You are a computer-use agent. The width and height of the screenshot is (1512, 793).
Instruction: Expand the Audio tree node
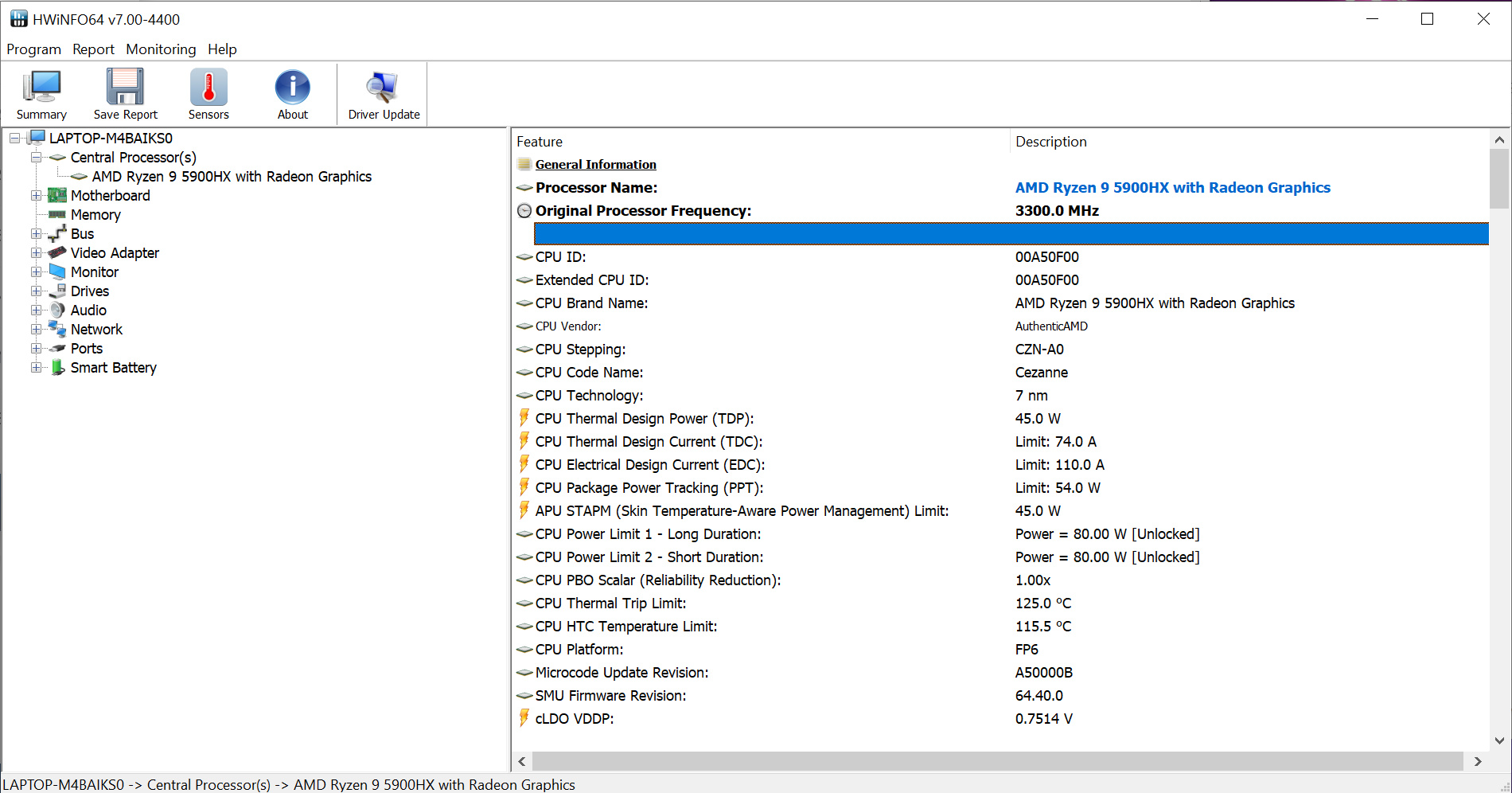pos(36,310)
